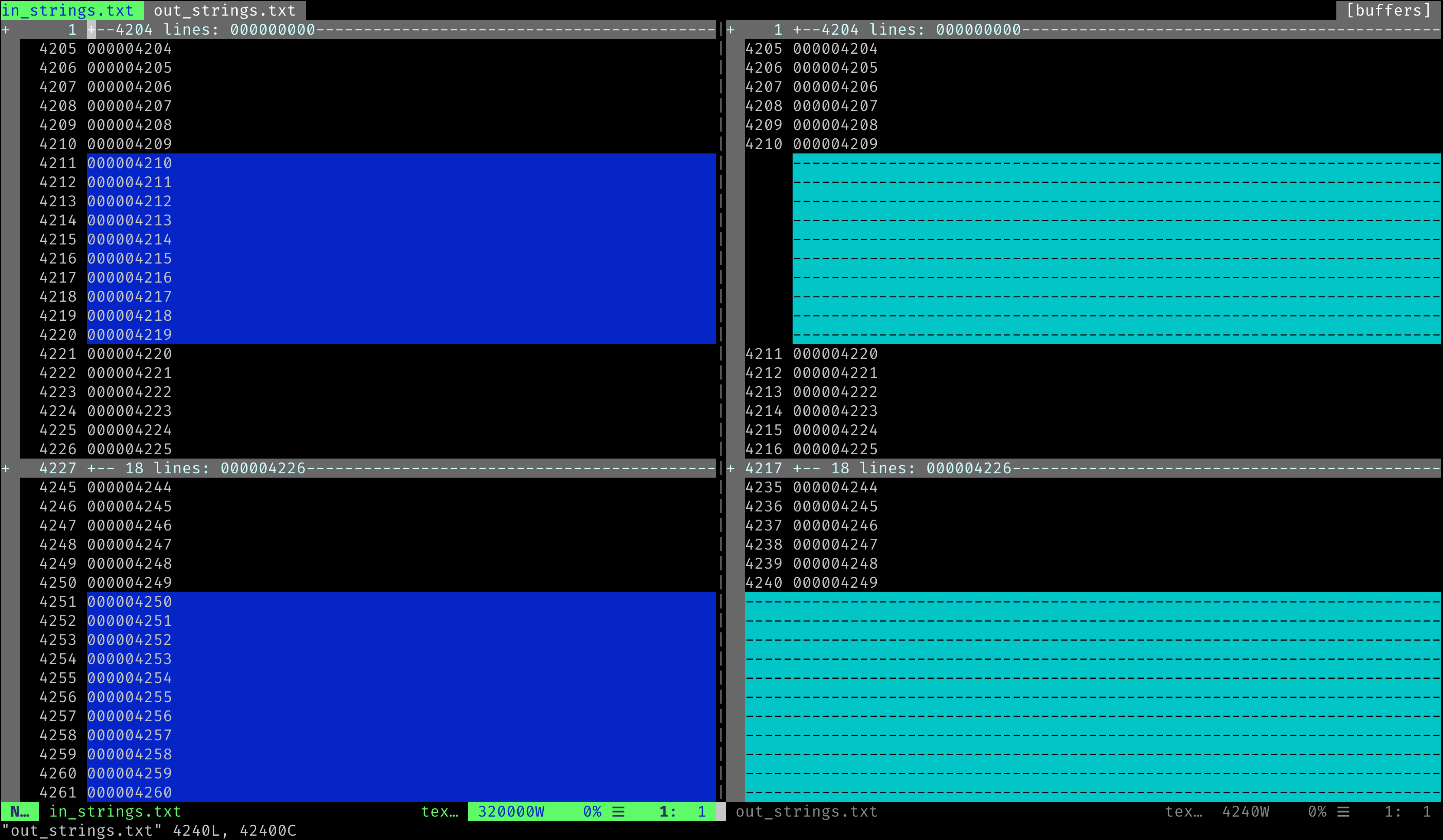This screenshot has width=1443, height=840.
Task: Click the green normal mode indicator
Action: (x=20, y=811)
